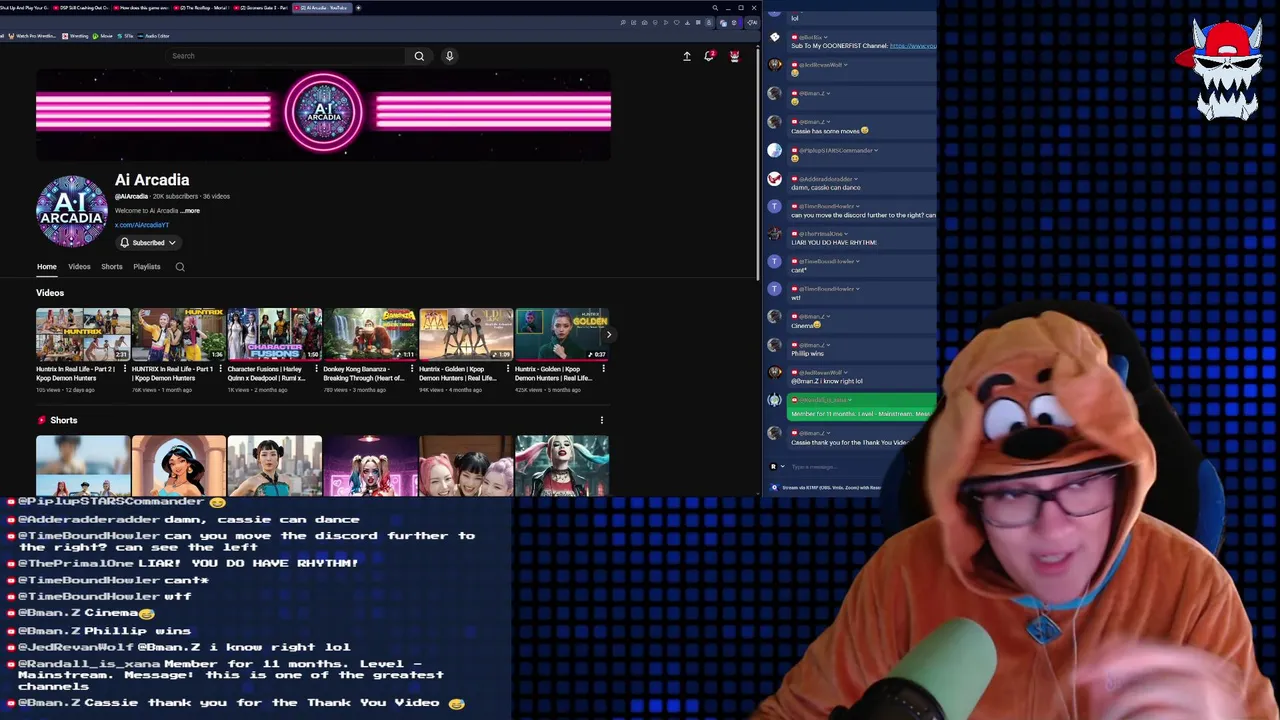Open Shorts section three-dot menu

pyautogui.click(x=601, y=420)
